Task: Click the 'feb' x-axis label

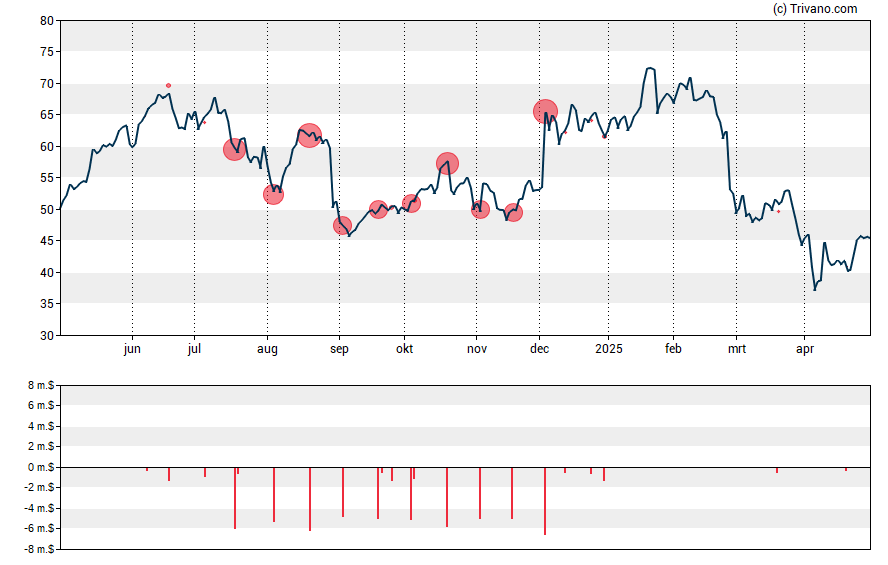Action: [x=673, y=349]
